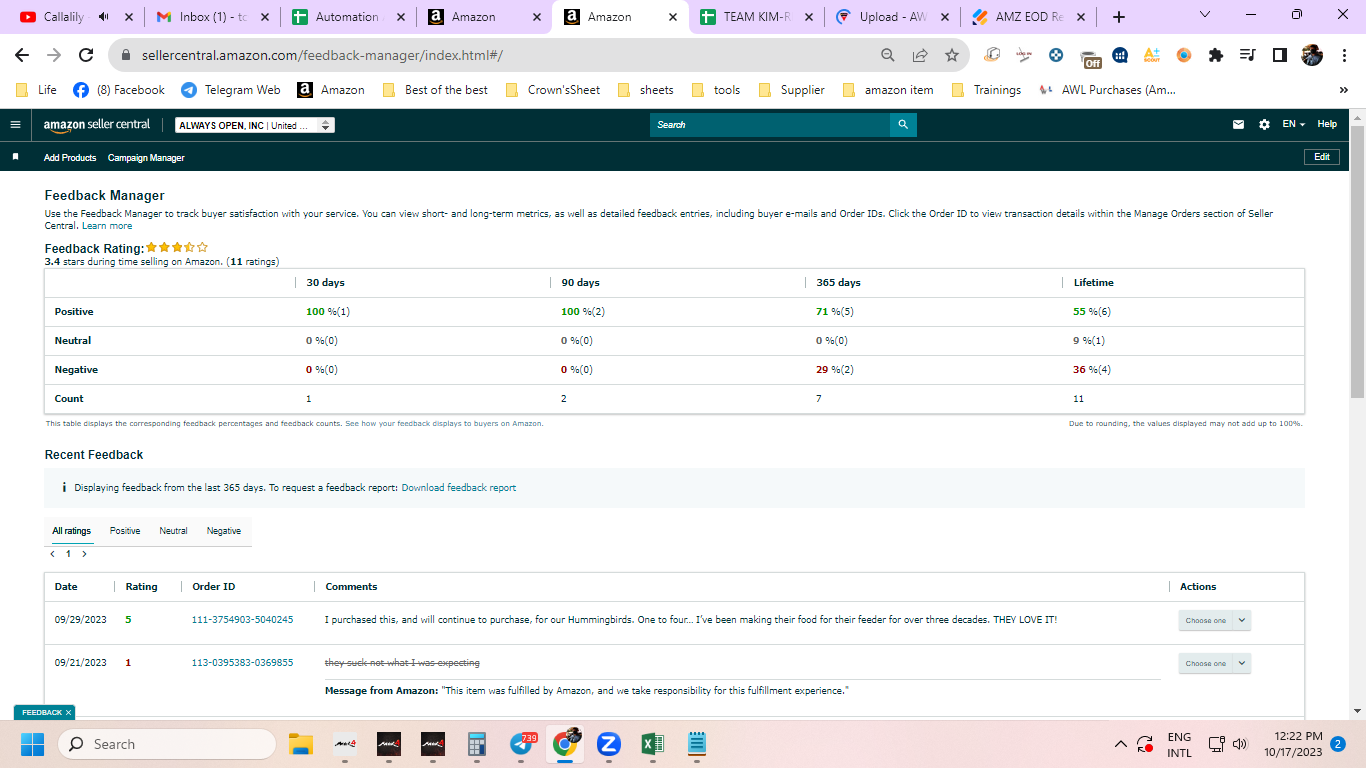Open the Seller Central messages envelope icon
1366x768 pixels.
point(1239,125)
